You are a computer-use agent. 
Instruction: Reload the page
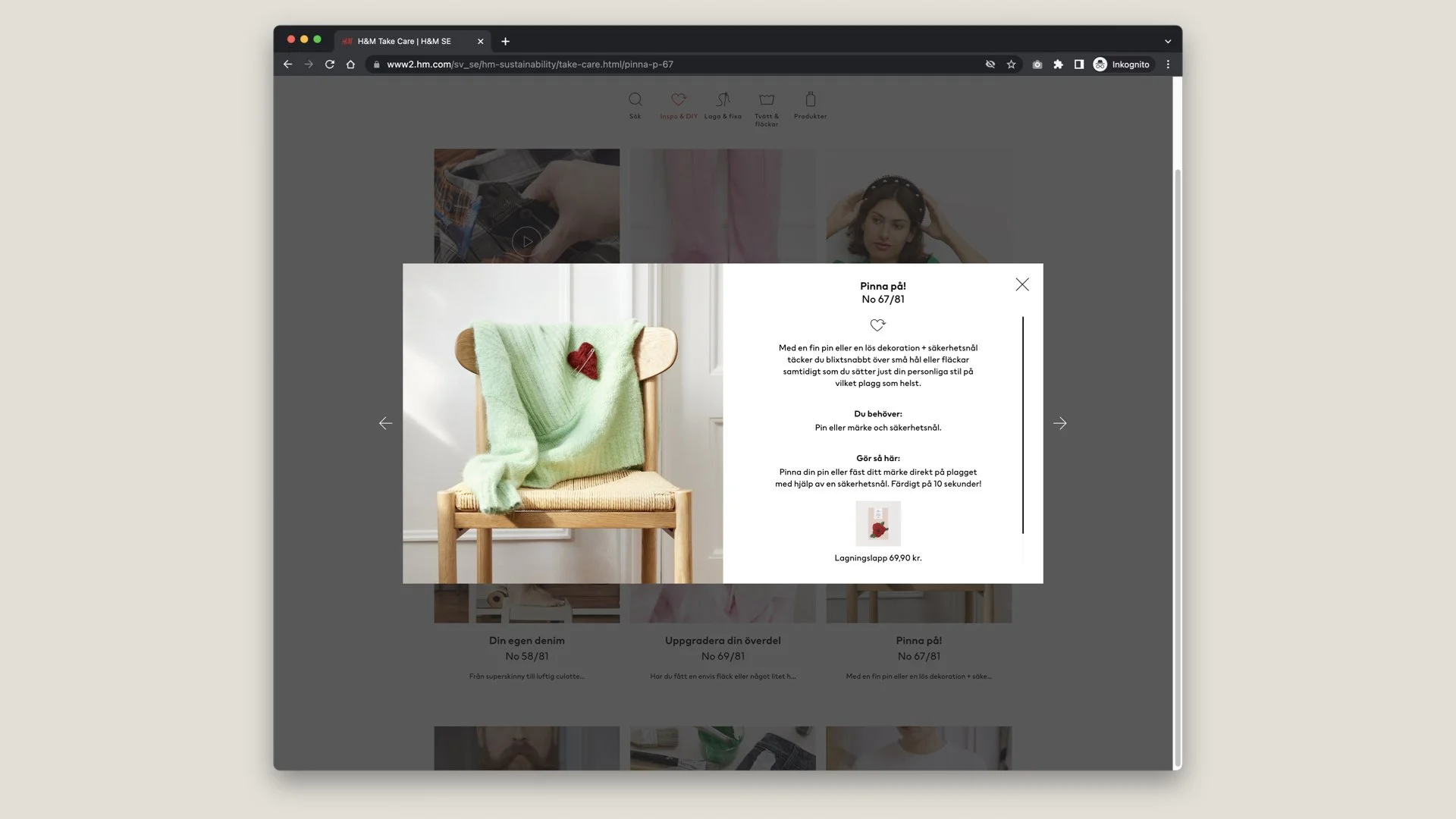(330, 64)
